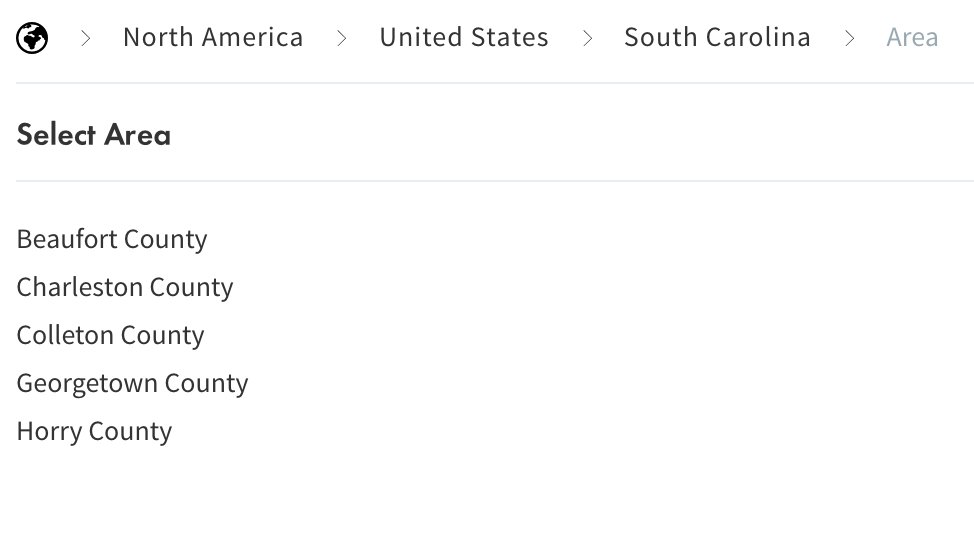Screen dimensions: 974x534
Task: Select the greyed Area breadcrumb item
Action: pos(912,37)
